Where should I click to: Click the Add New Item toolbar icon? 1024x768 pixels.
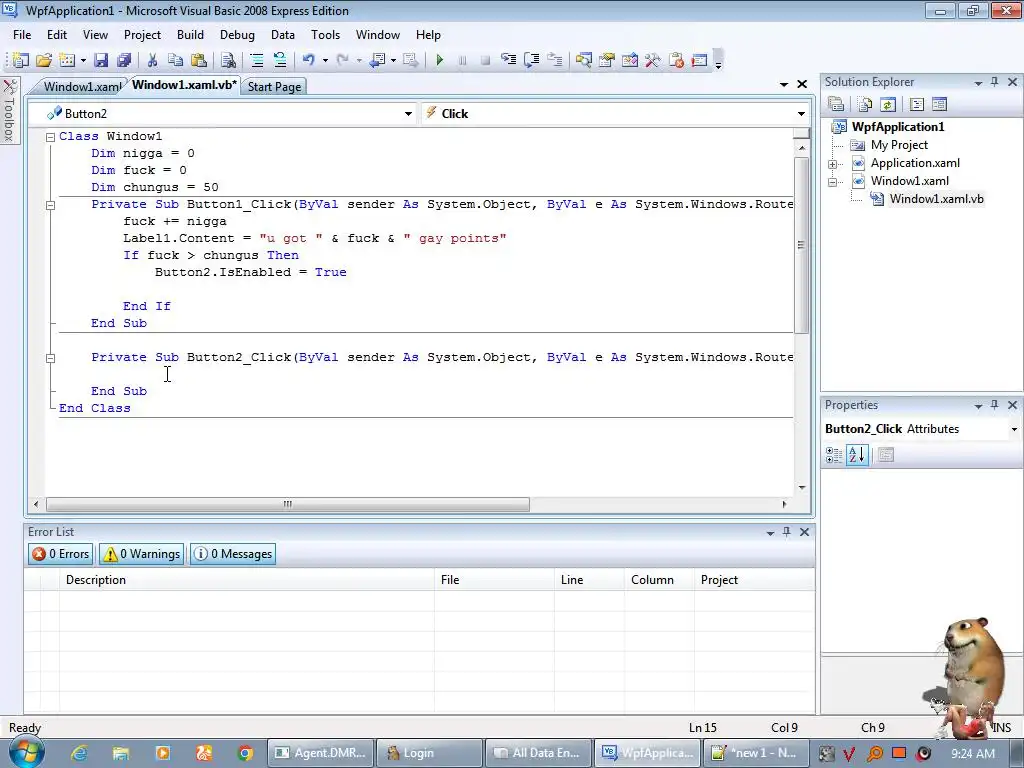point(67,60)
